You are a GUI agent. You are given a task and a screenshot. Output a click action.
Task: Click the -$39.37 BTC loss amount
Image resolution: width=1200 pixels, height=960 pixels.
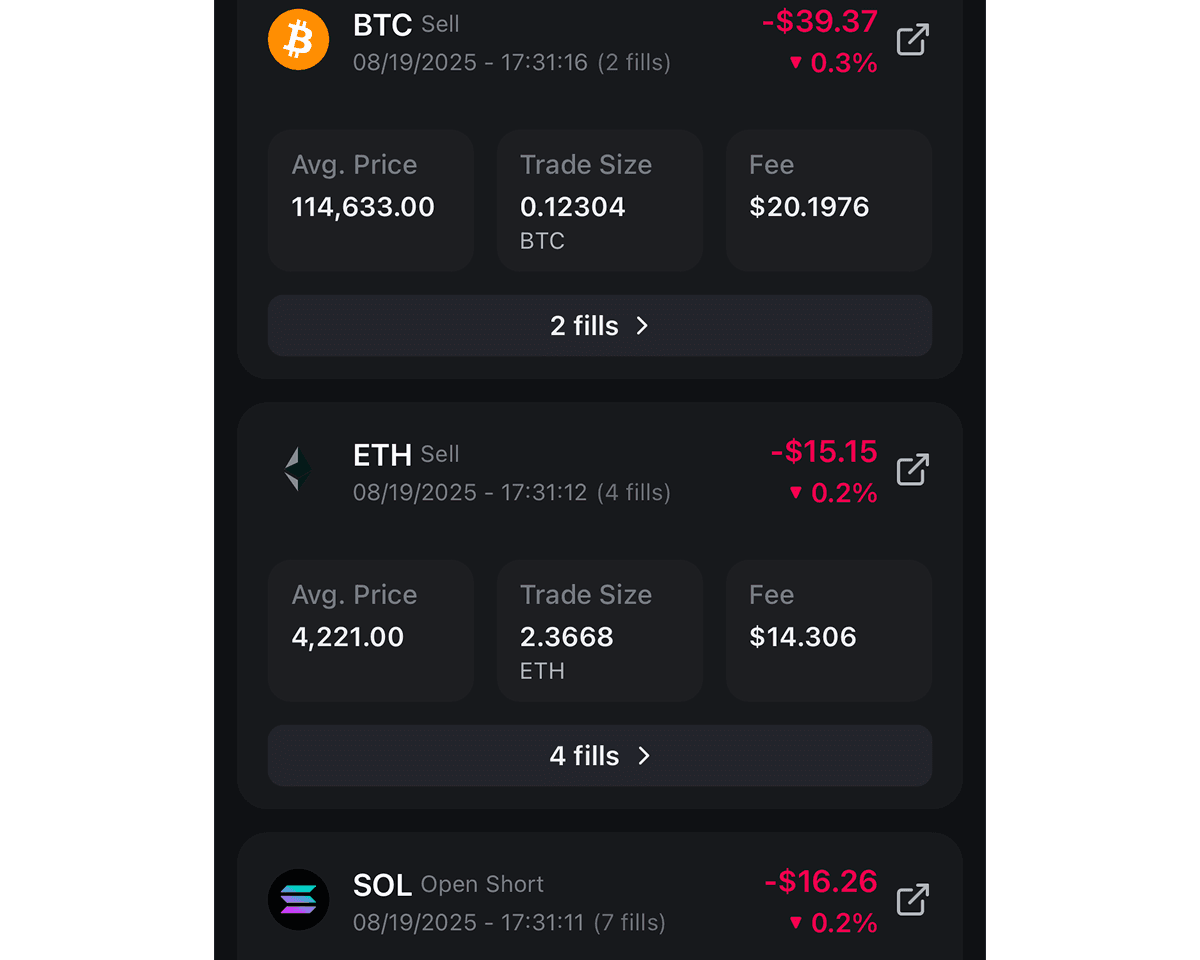tap(820, 21)
